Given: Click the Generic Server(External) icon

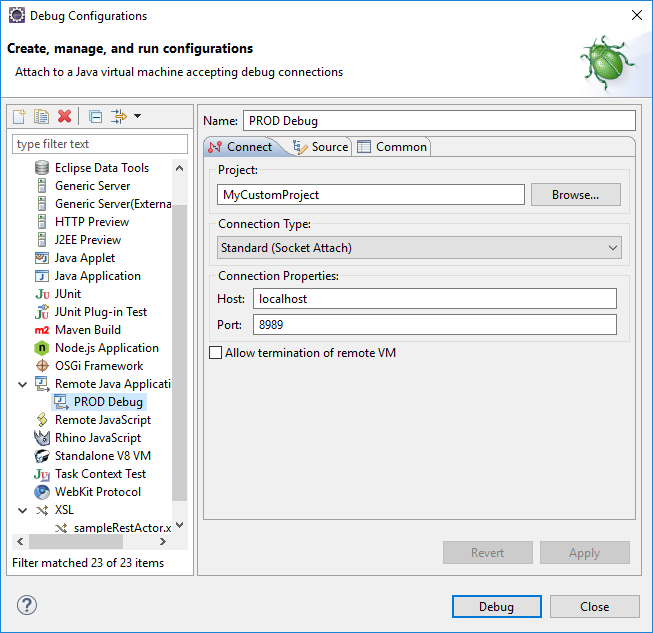Looking at the screenshot, I should click(42, 204).
